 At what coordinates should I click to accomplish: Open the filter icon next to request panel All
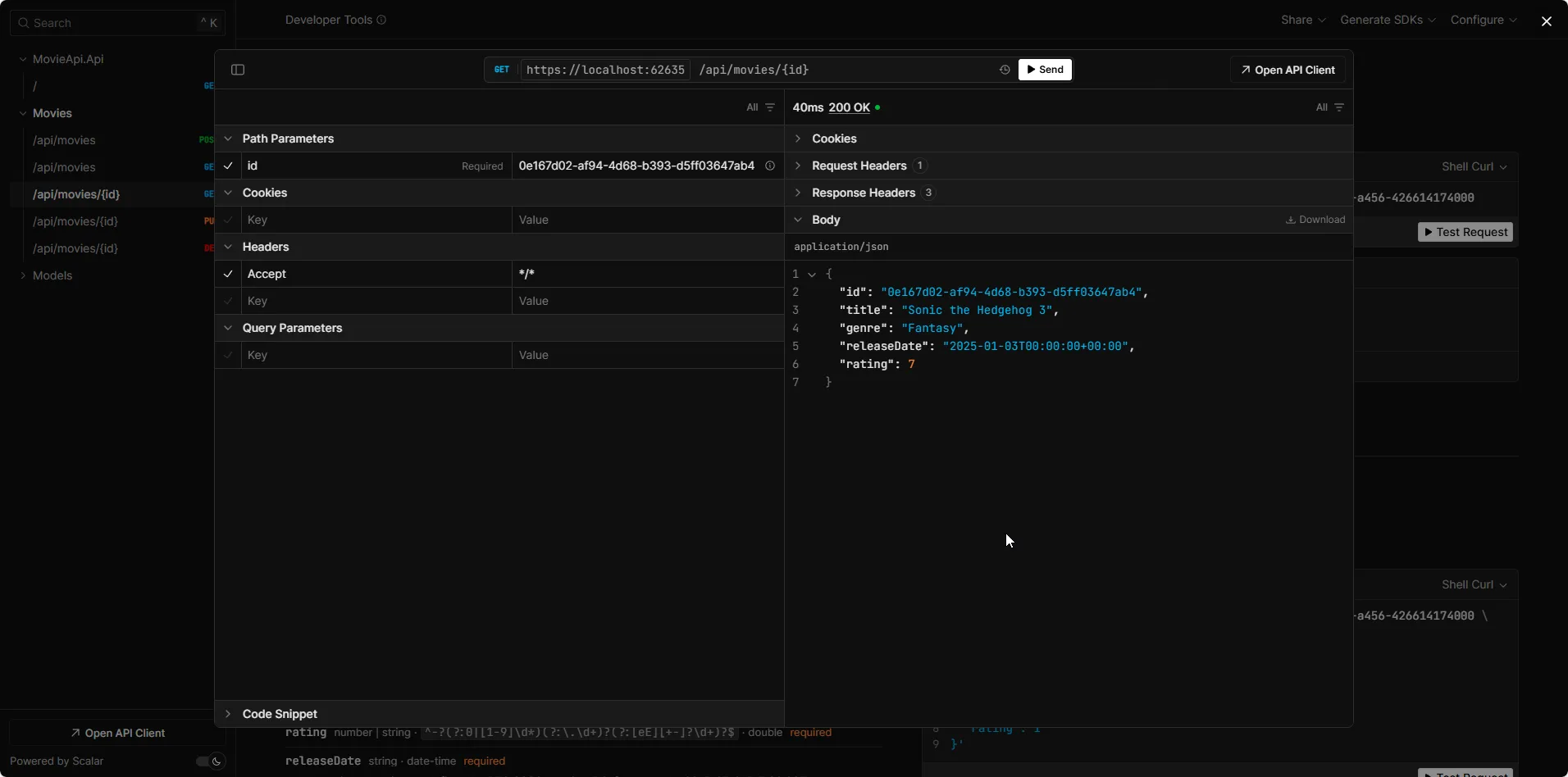(771, 107)
